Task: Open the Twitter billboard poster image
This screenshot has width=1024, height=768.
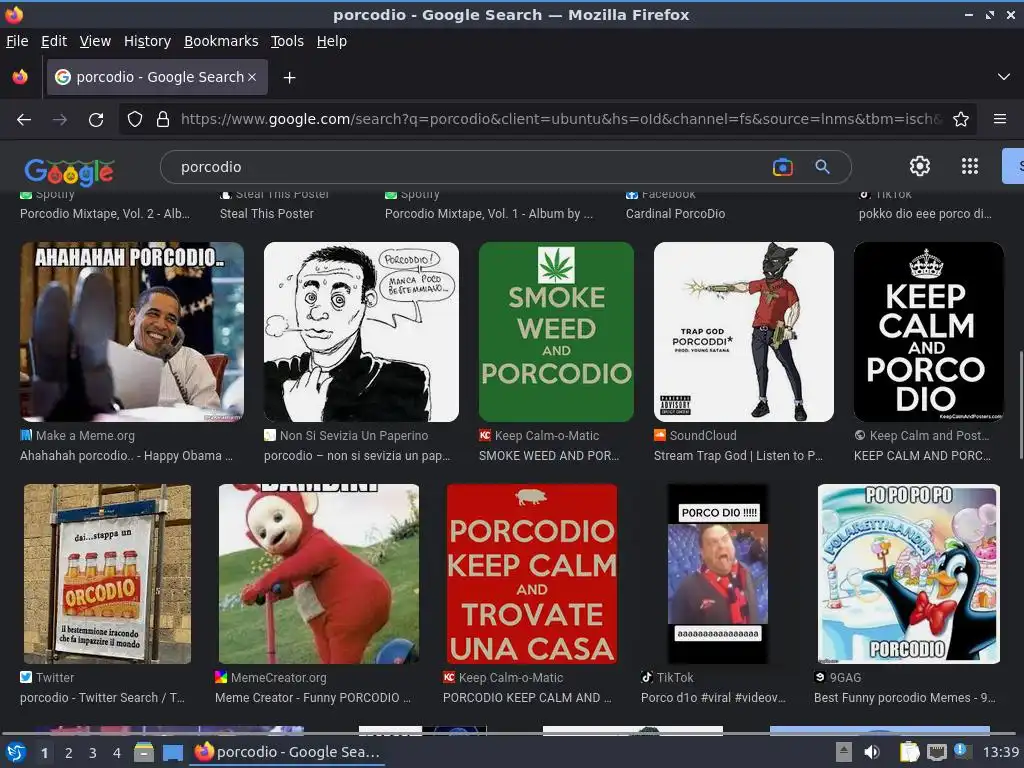Action: pos(107,574)
